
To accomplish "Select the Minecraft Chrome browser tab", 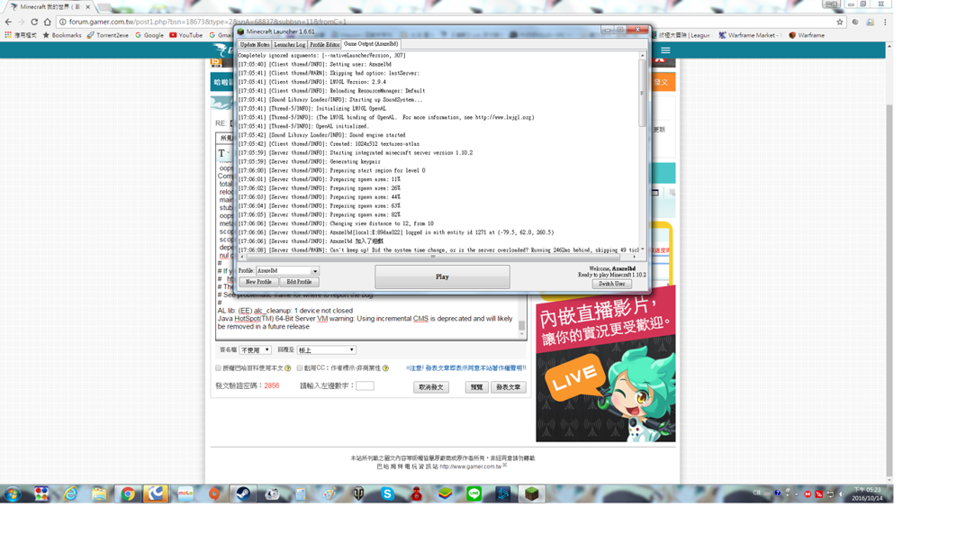I will pyautogui.click(x=49, y=7).
